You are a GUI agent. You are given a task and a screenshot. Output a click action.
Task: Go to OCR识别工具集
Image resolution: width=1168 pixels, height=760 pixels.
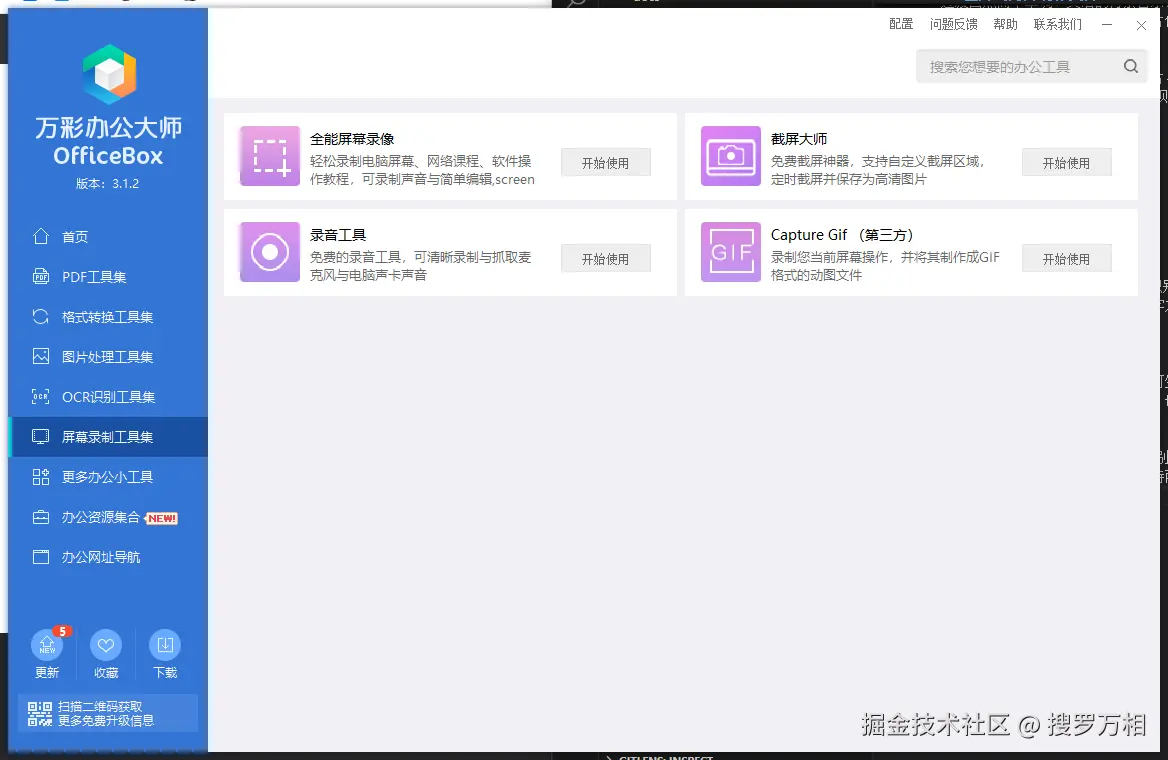point(108,396)
